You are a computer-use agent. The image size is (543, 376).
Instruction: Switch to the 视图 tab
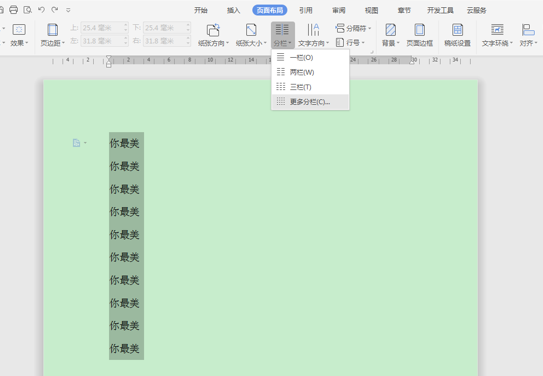(x=372, y=10)
